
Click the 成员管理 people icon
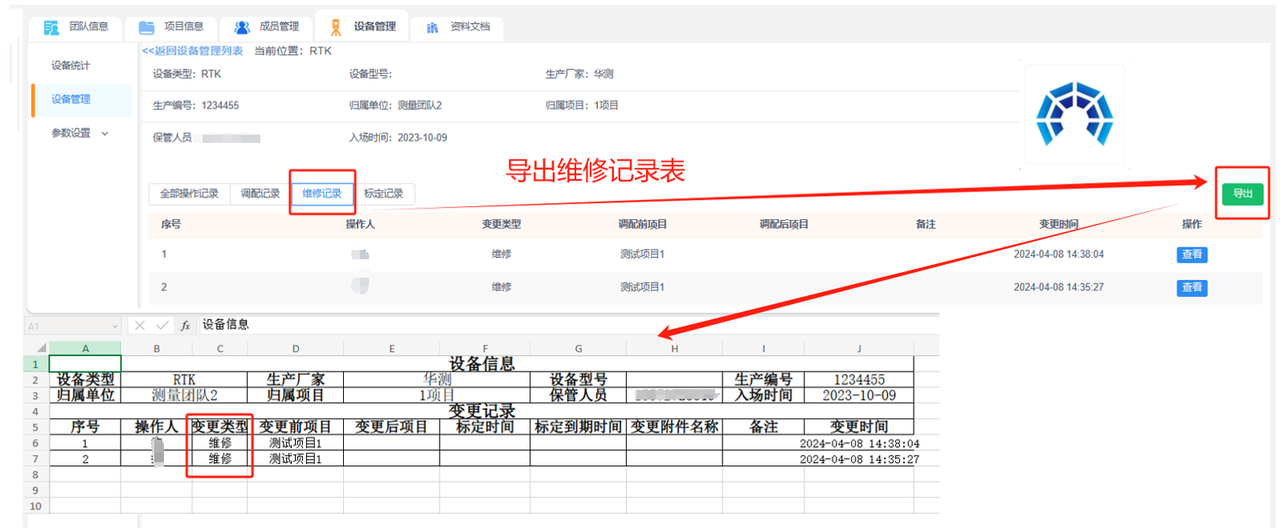[242, 27]
